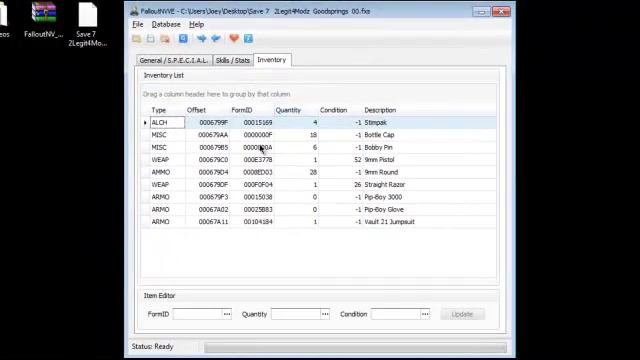Click the close file toolbar icon with red X
The width and height of the screenshot is (640, 360).
tap(165, 39)
